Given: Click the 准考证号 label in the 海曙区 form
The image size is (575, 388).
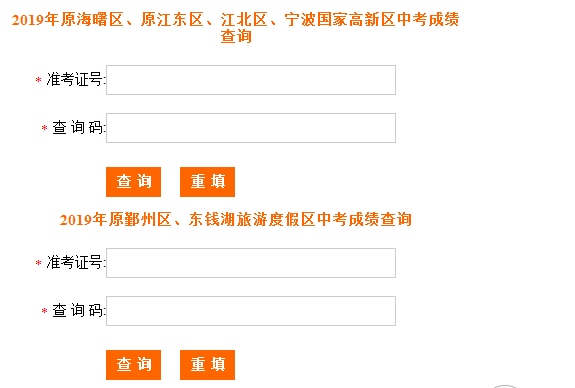Looking at the screenshot, I should 74,79.
